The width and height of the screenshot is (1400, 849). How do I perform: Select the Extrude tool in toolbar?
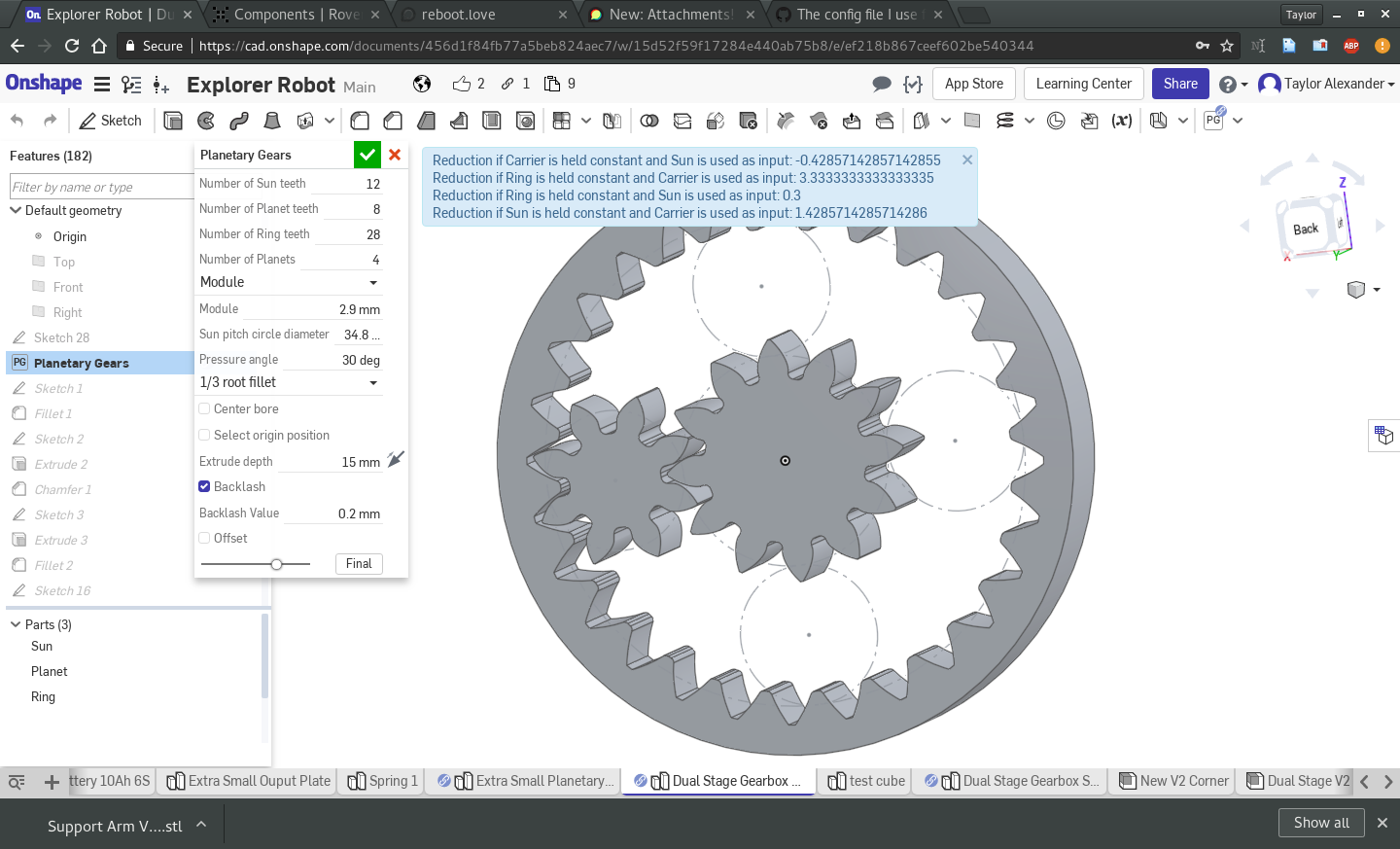(x=173, y=121)
